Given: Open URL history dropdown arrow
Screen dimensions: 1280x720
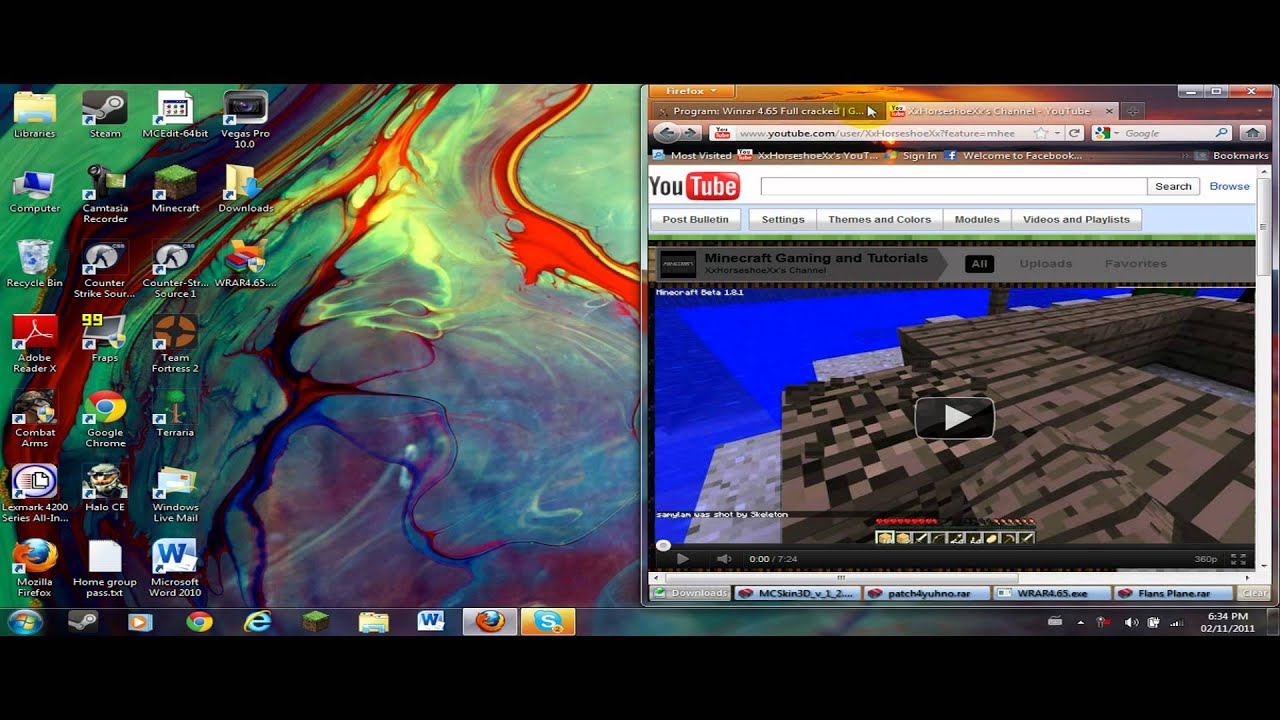Looking at the screenshot, I should (x=1057, y=133).
